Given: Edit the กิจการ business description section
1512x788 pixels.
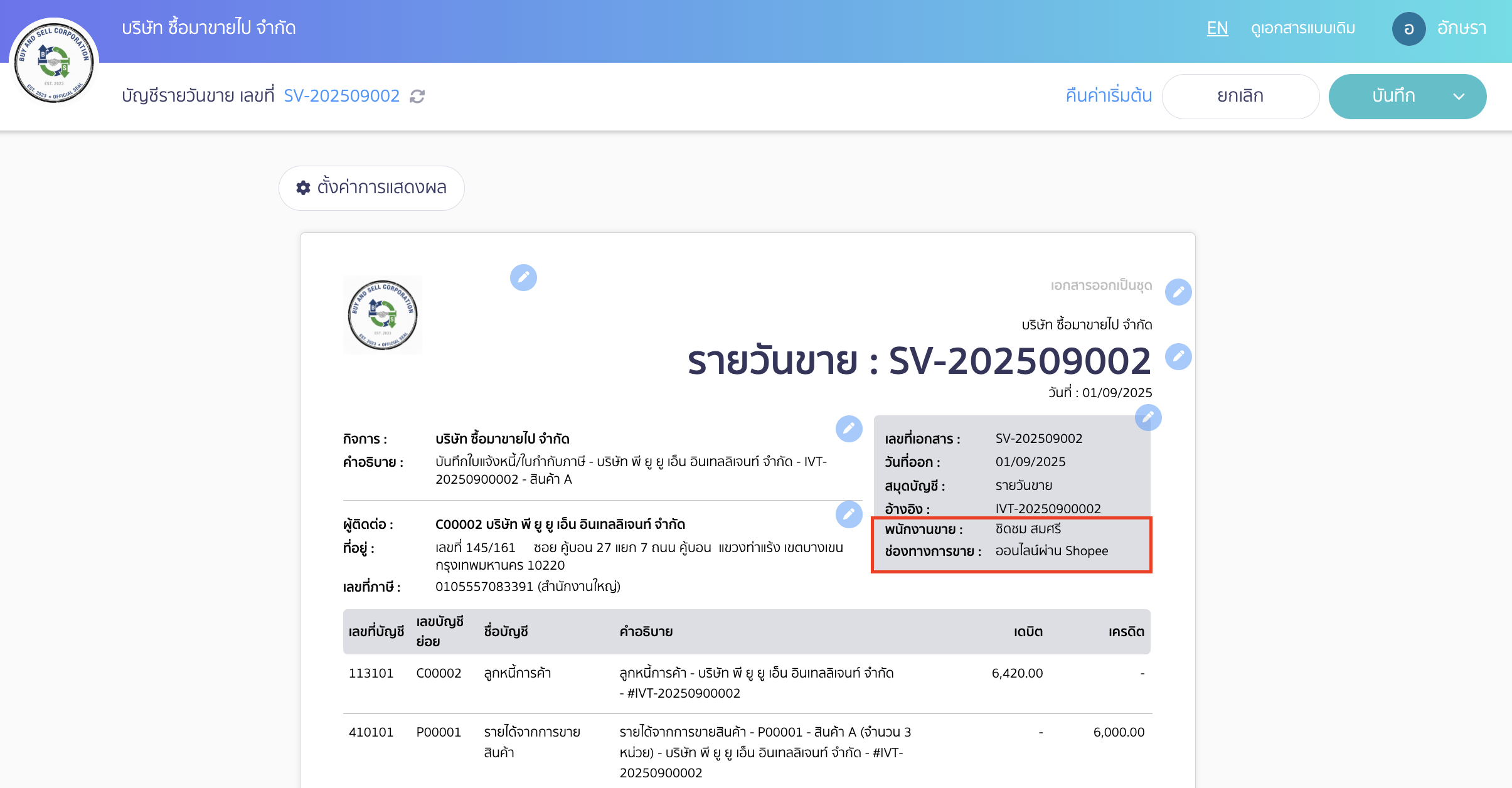Looking at the screenshot, I should click(x=849, y=429).
